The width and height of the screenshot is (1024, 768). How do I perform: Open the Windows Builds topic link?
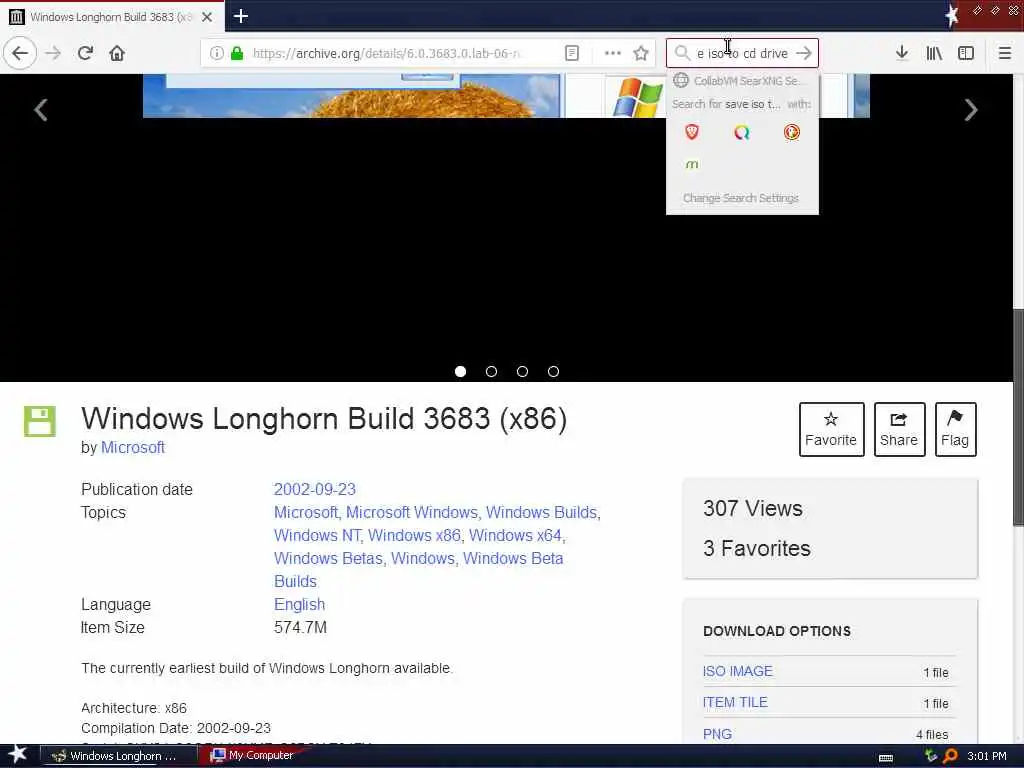(541, 512)
